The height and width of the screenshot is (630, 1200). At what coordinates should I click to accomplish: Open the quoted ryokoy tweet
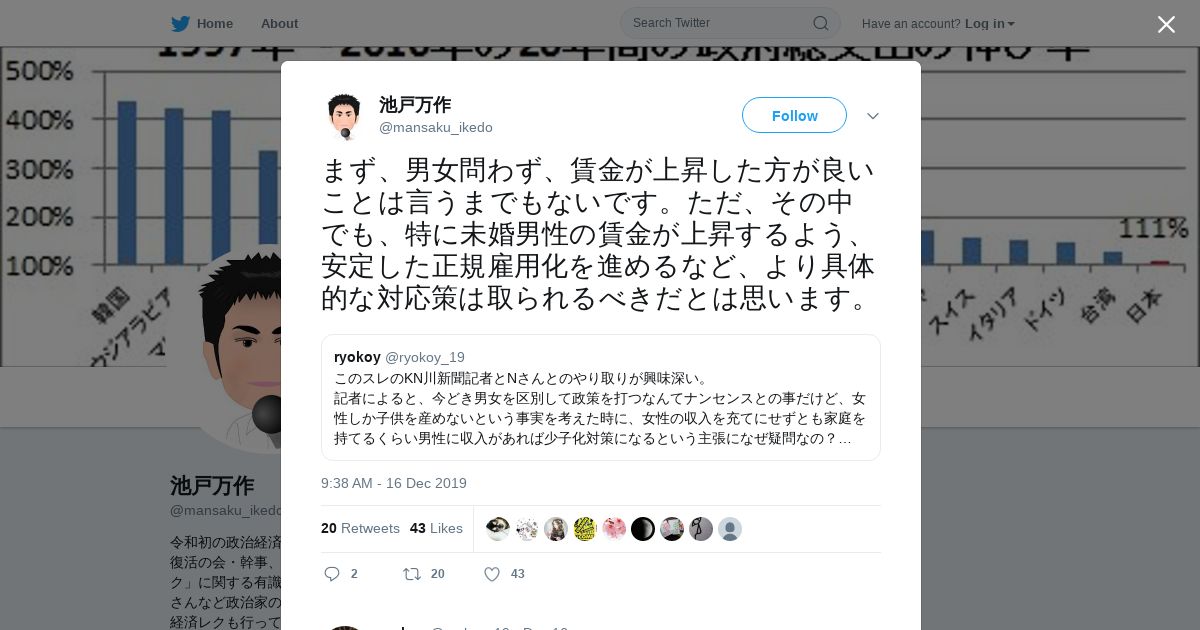click(600, 397)
